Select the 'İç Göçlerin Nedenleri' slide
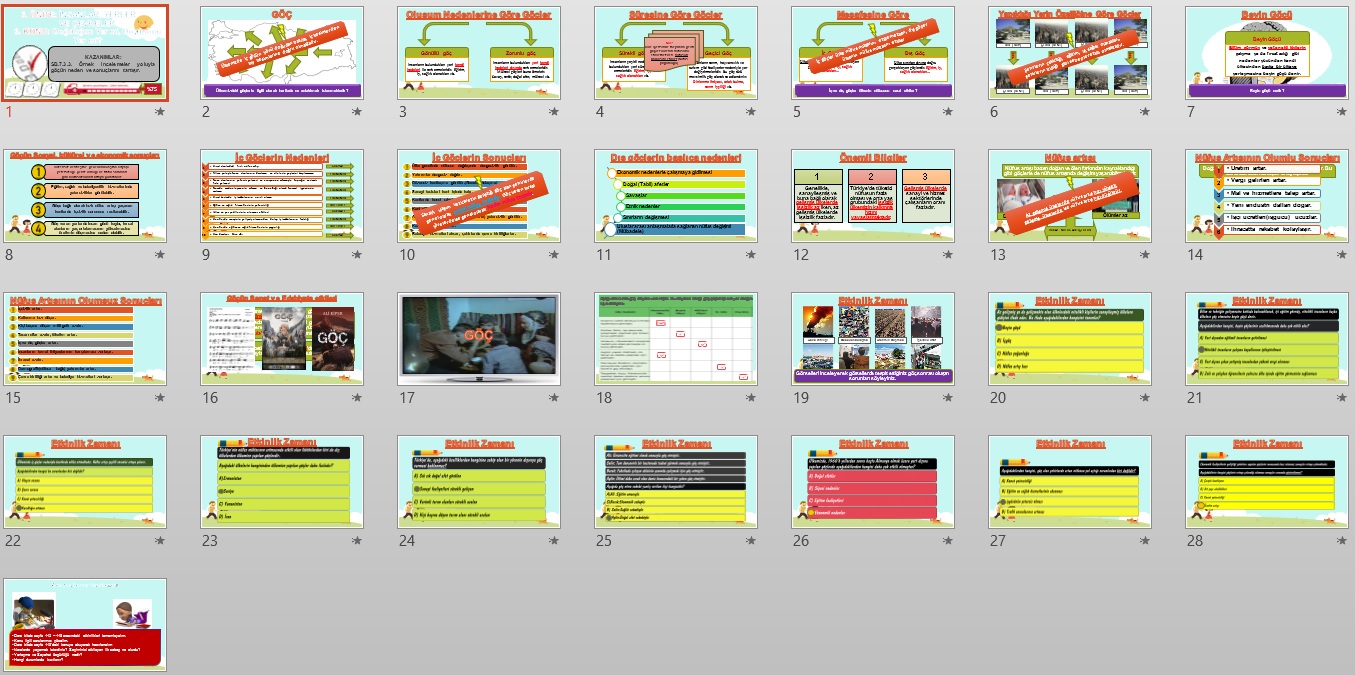The image size is (1355, 675). pyautogui.click(x=282, y=196)
